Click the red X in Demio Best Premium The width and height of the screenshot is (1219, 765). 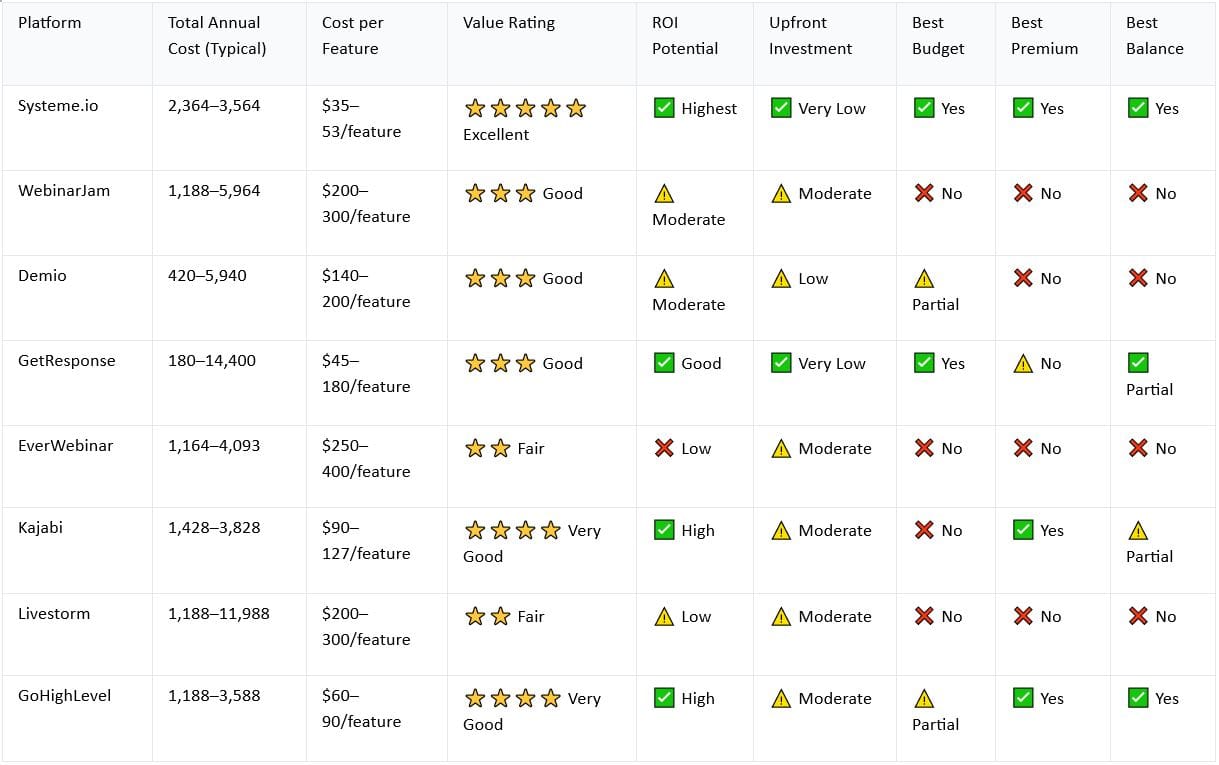[1023, 278]
